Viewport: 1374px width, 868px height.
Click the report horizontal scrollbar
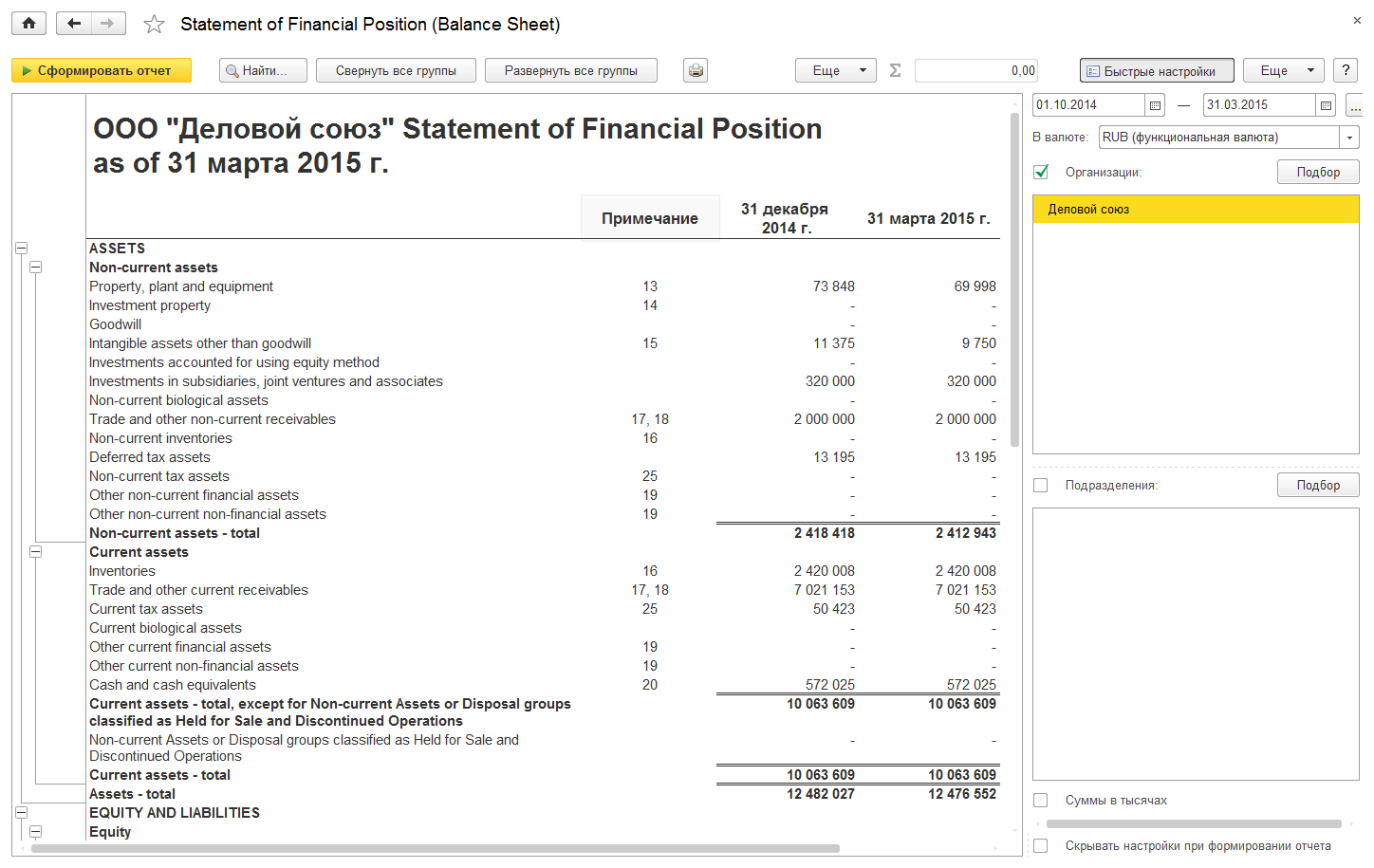[x=435, y=849]
